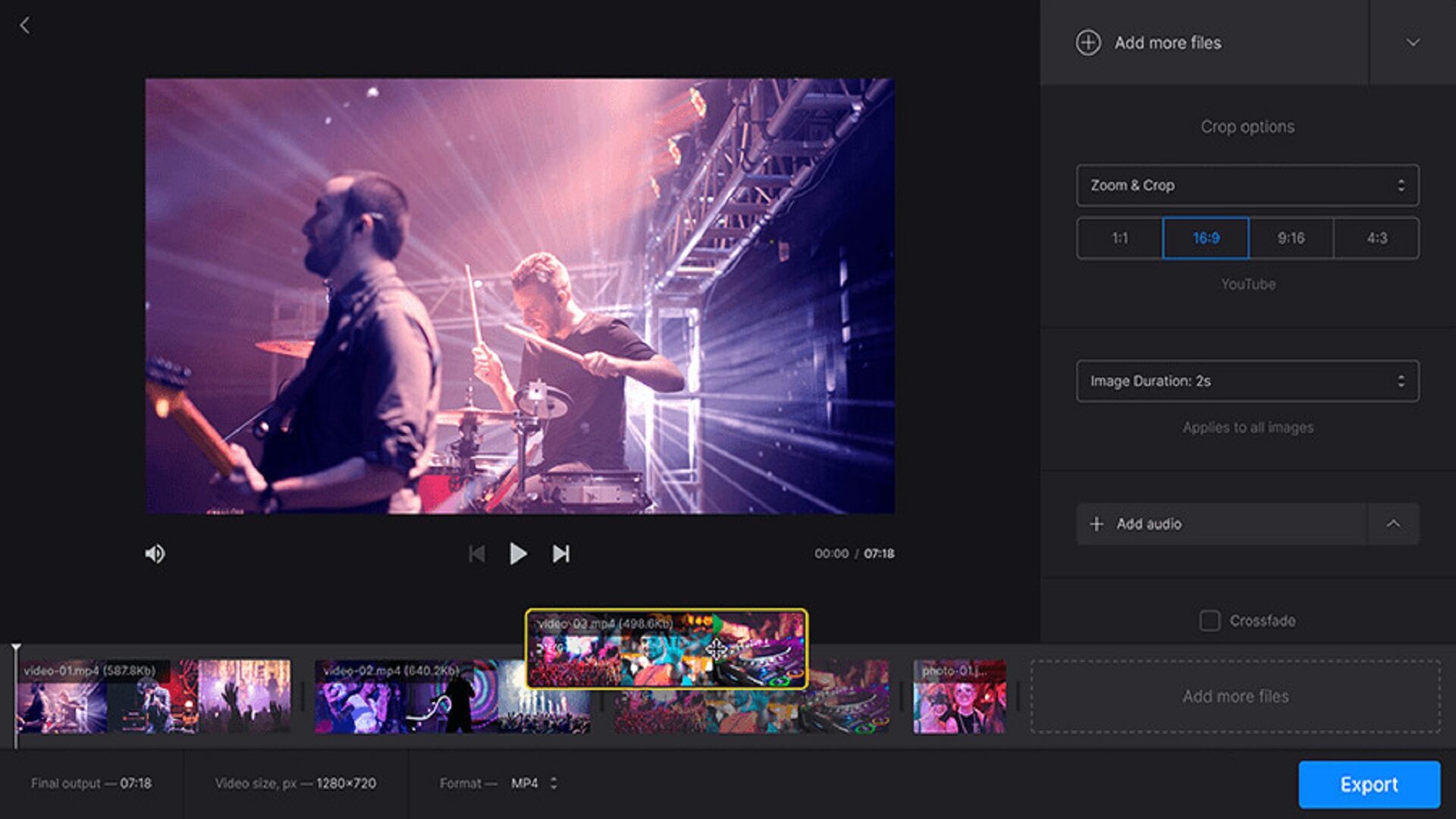Skip to the next clip control
Viewport: 1456px width, 819px height.
[x=562, y=554]
